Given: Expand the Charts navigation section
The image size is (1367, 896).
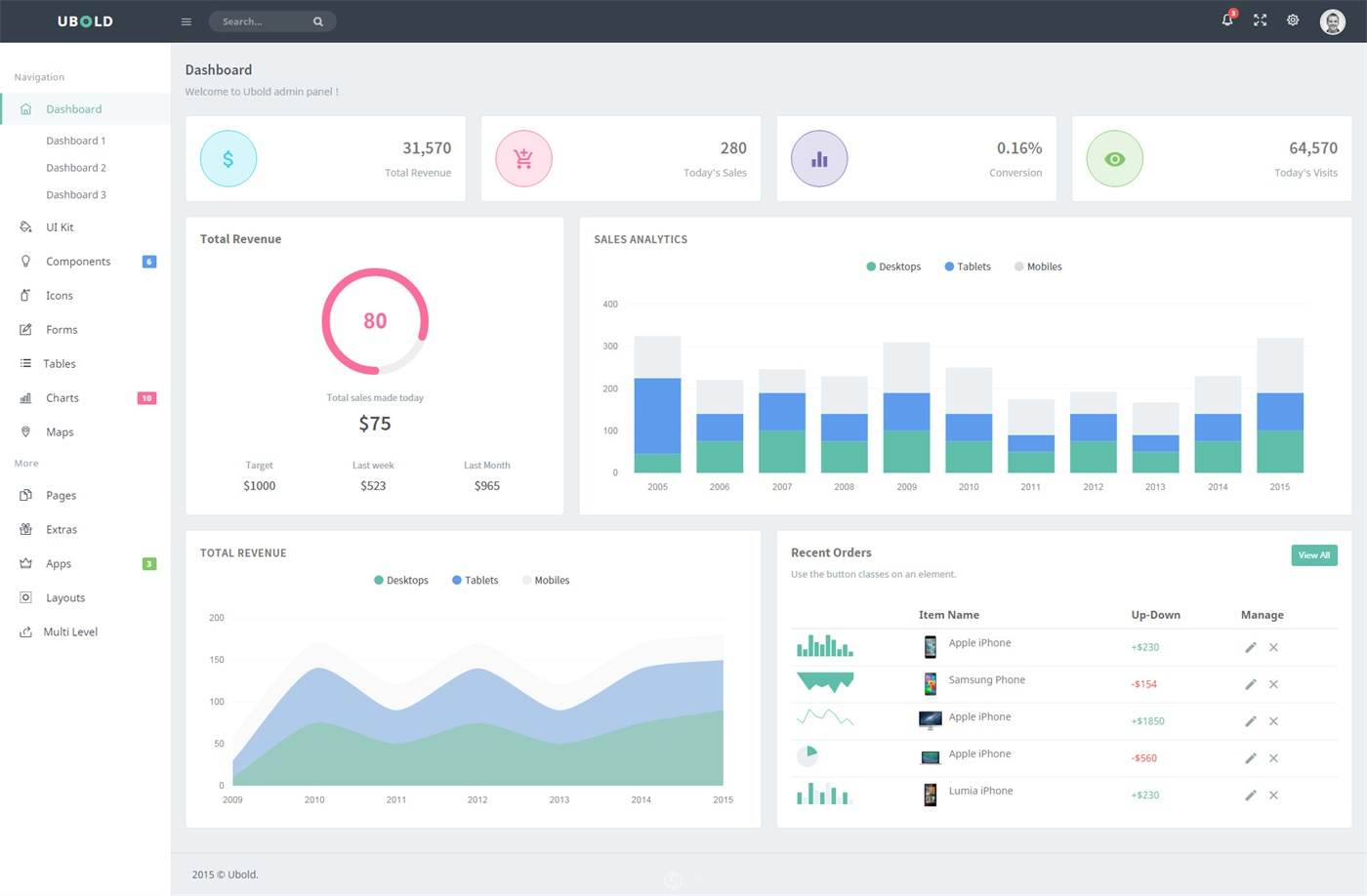Looking at the screenshot, I should 62,398.
